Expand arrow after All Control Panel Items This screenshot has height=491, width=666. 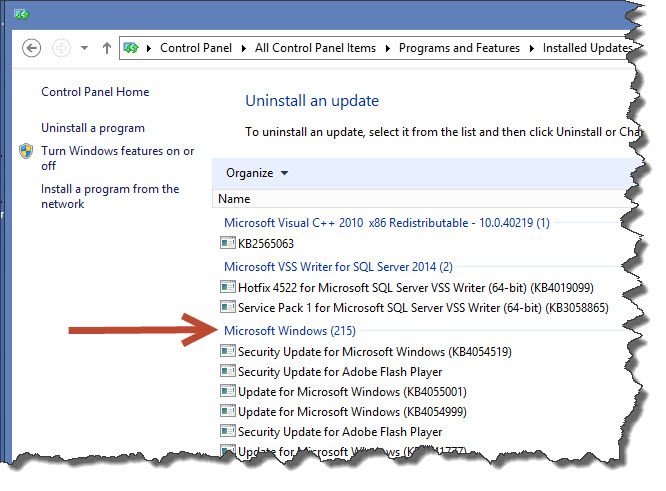pyautogui.click(x=387, y=48)
